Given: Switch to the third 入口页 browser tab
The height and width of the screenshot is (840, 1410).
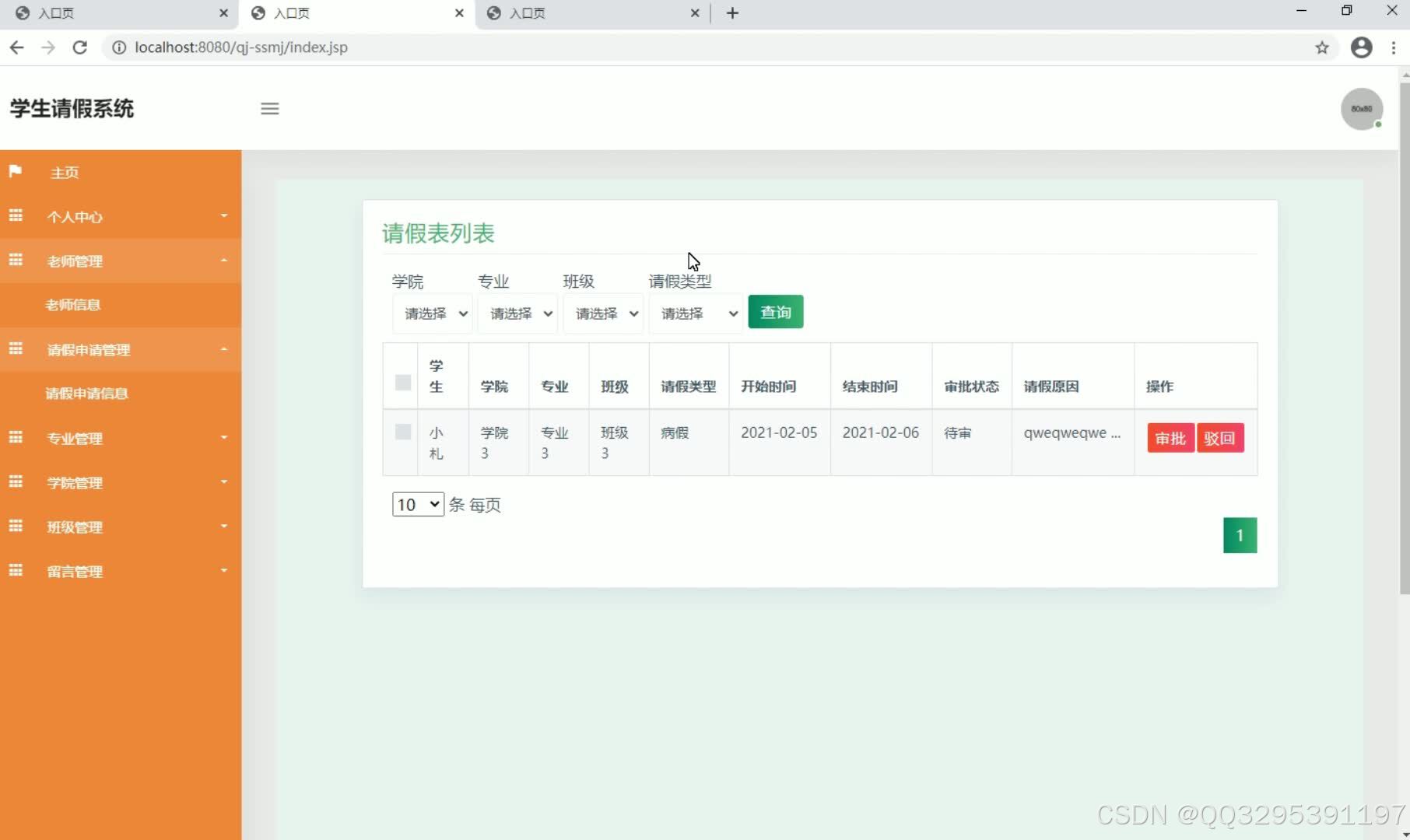Looking at the screenshot, I should 591,13.
